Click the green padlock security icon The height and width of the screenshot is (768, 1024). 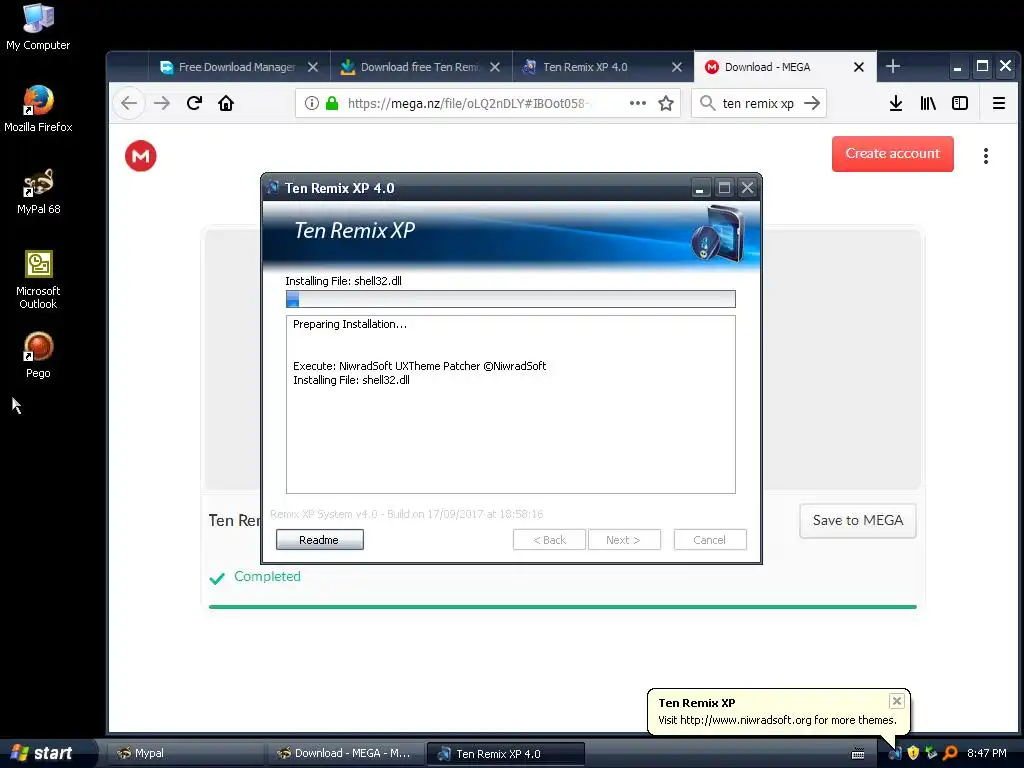332,103
